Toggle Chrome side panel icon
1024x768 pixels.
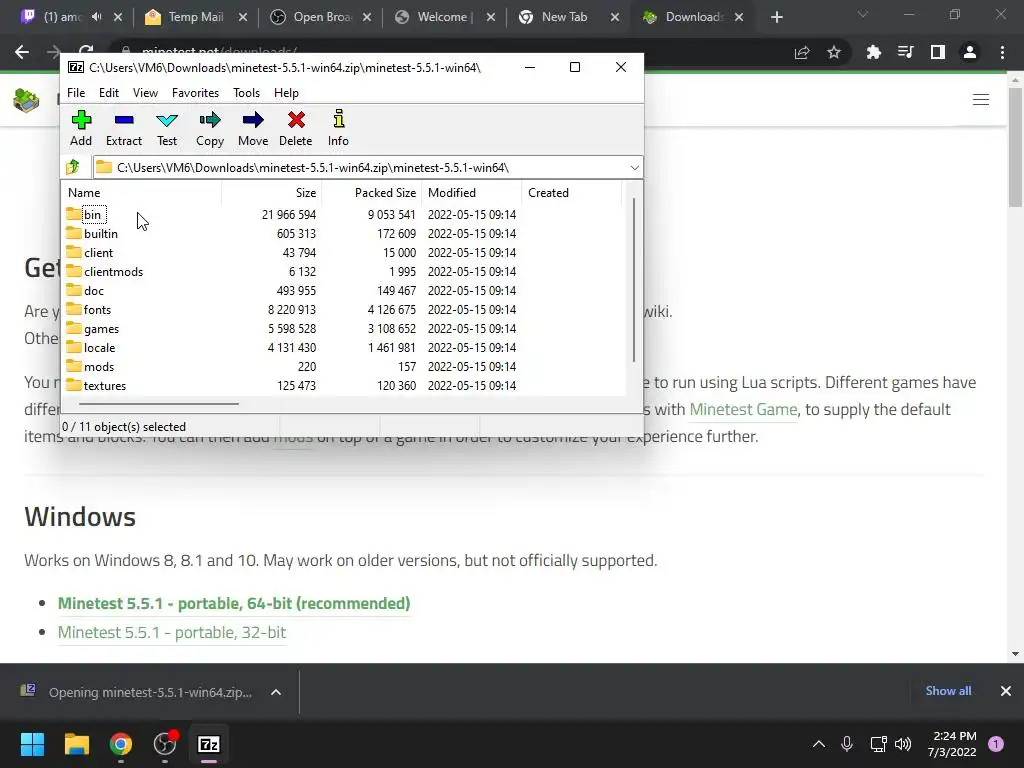[x=938, y=52]
